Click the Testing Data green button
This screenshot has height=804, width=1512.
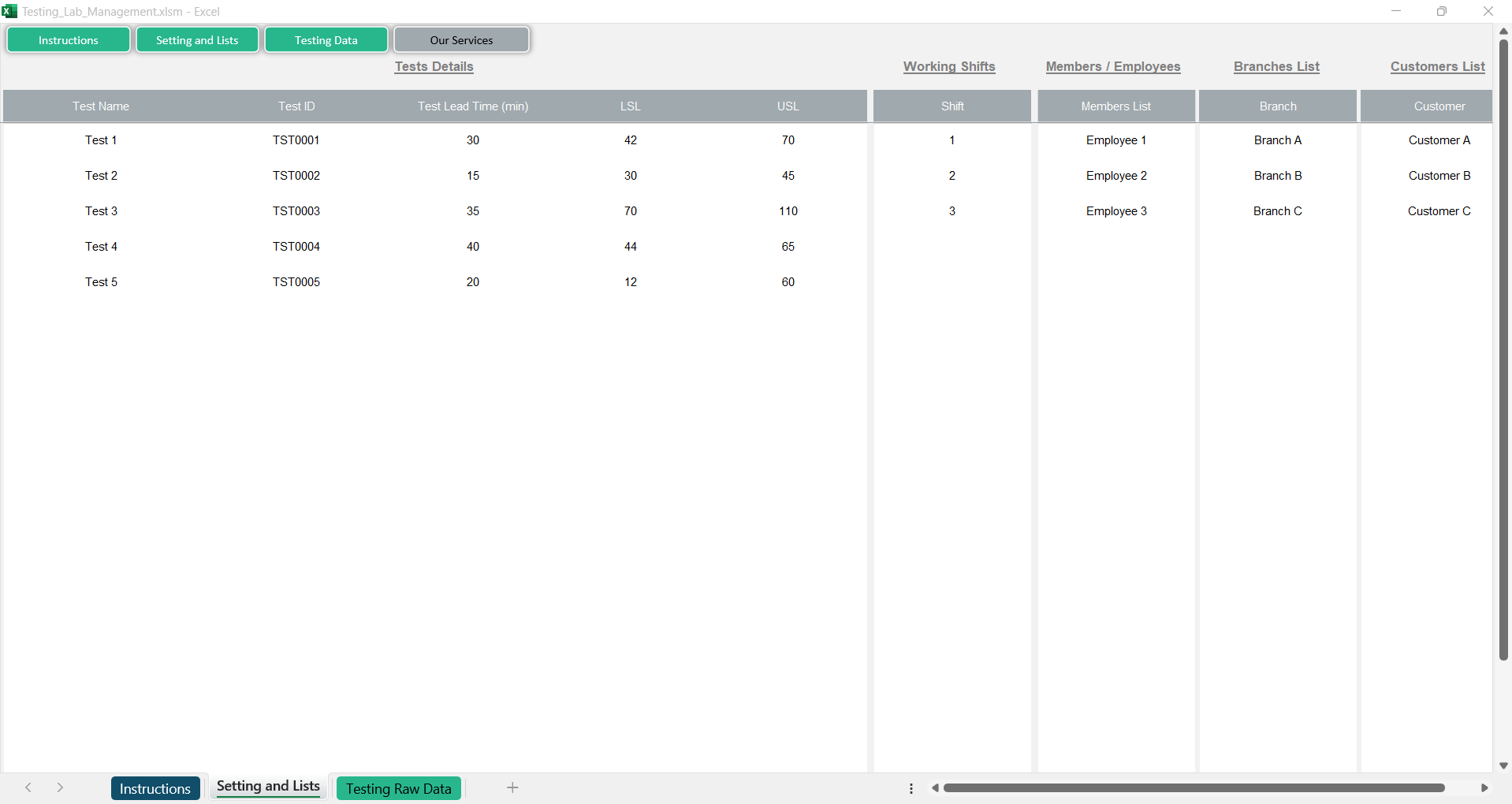[326, 40]
